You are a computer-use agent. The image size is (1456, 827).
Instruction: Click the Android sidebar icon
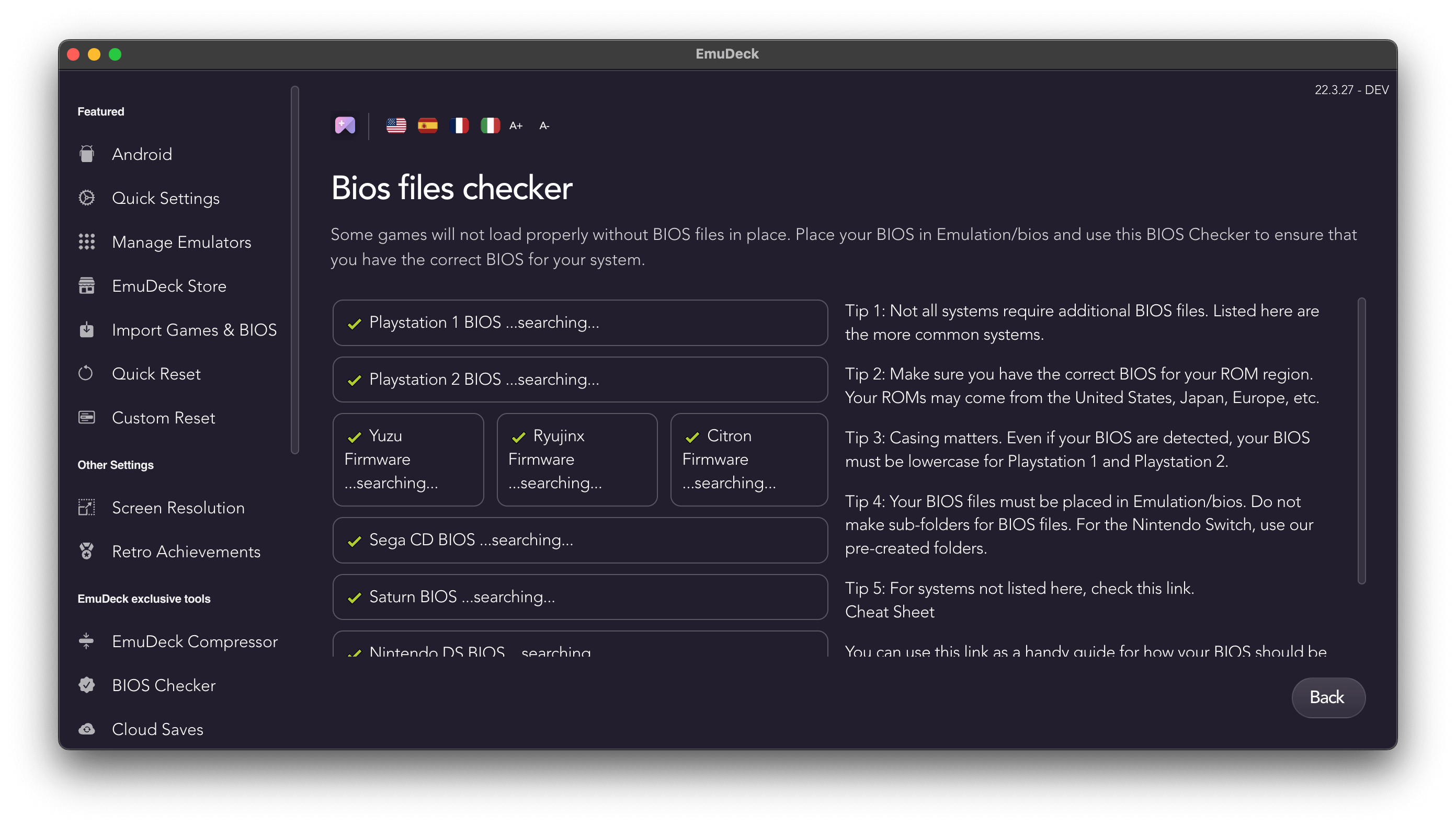point(86,154)
